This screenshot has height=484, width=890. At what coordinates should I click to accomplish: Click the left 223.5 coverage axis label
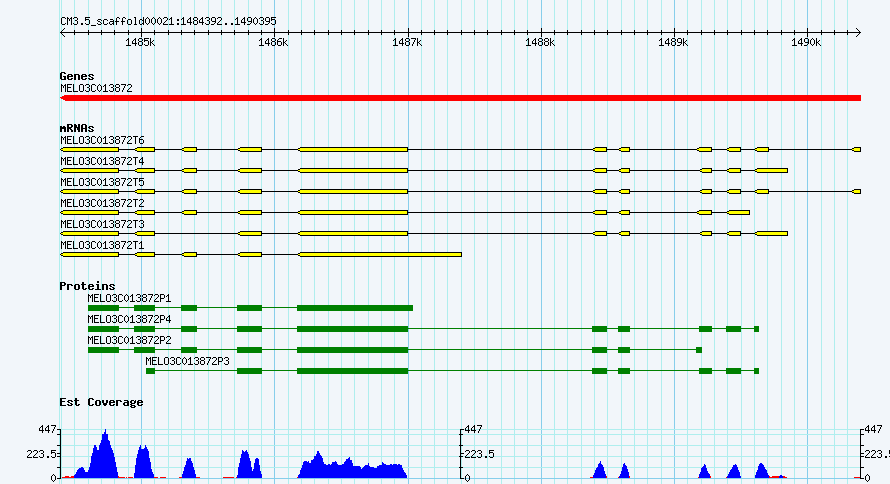[41, 454]
